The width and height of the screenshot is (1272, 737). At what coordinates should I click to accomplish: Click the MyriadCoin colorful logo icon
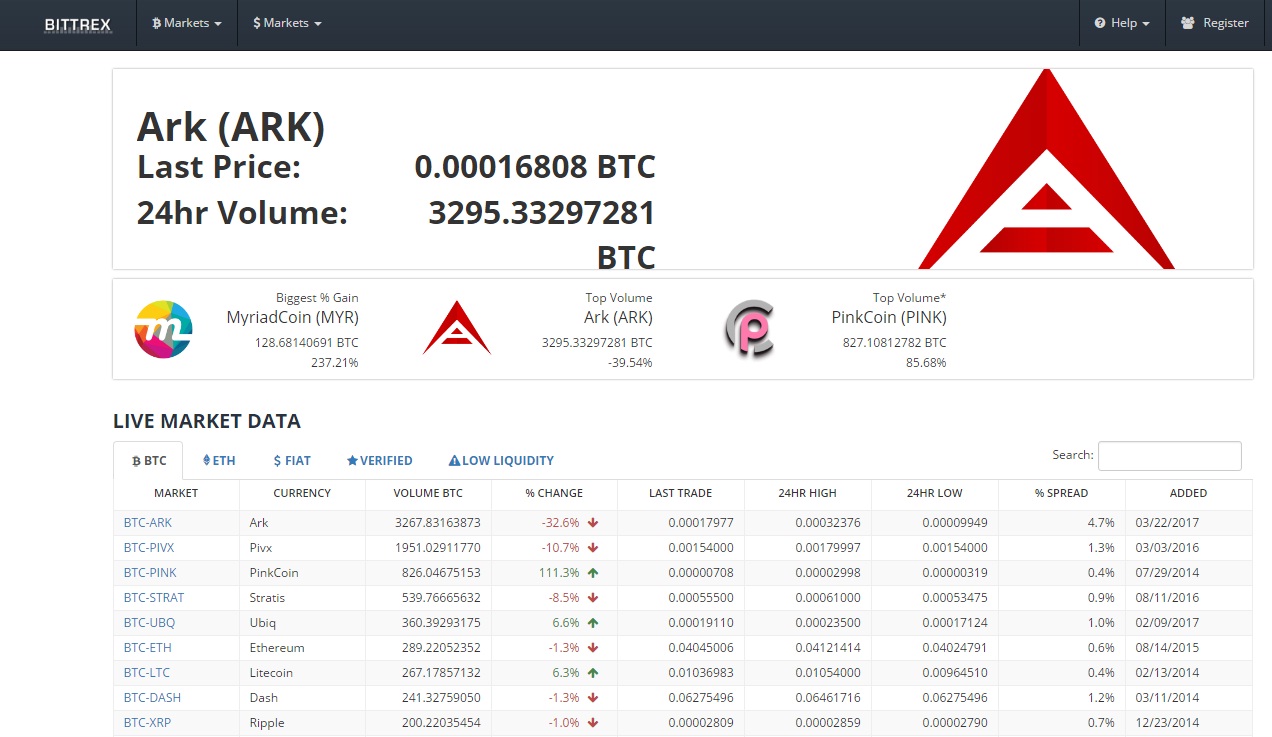(163, 329)
